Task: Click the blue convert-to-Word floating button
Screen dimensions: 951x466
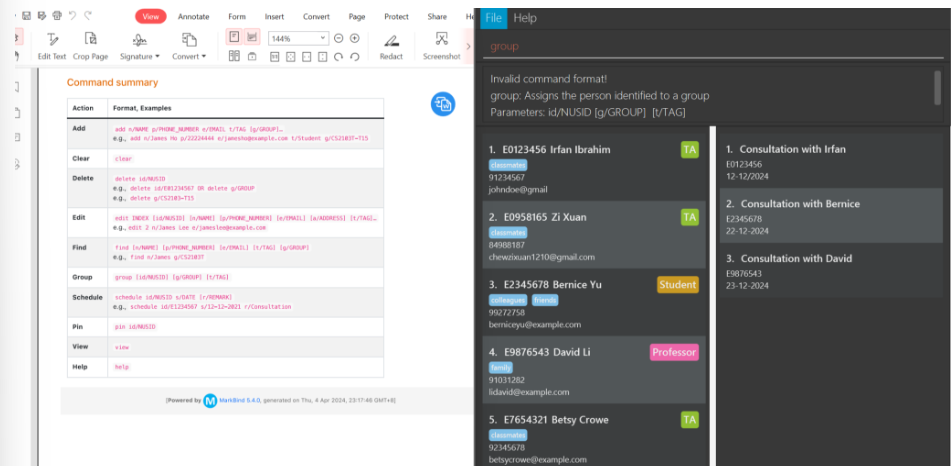Action: coord(443,104)
